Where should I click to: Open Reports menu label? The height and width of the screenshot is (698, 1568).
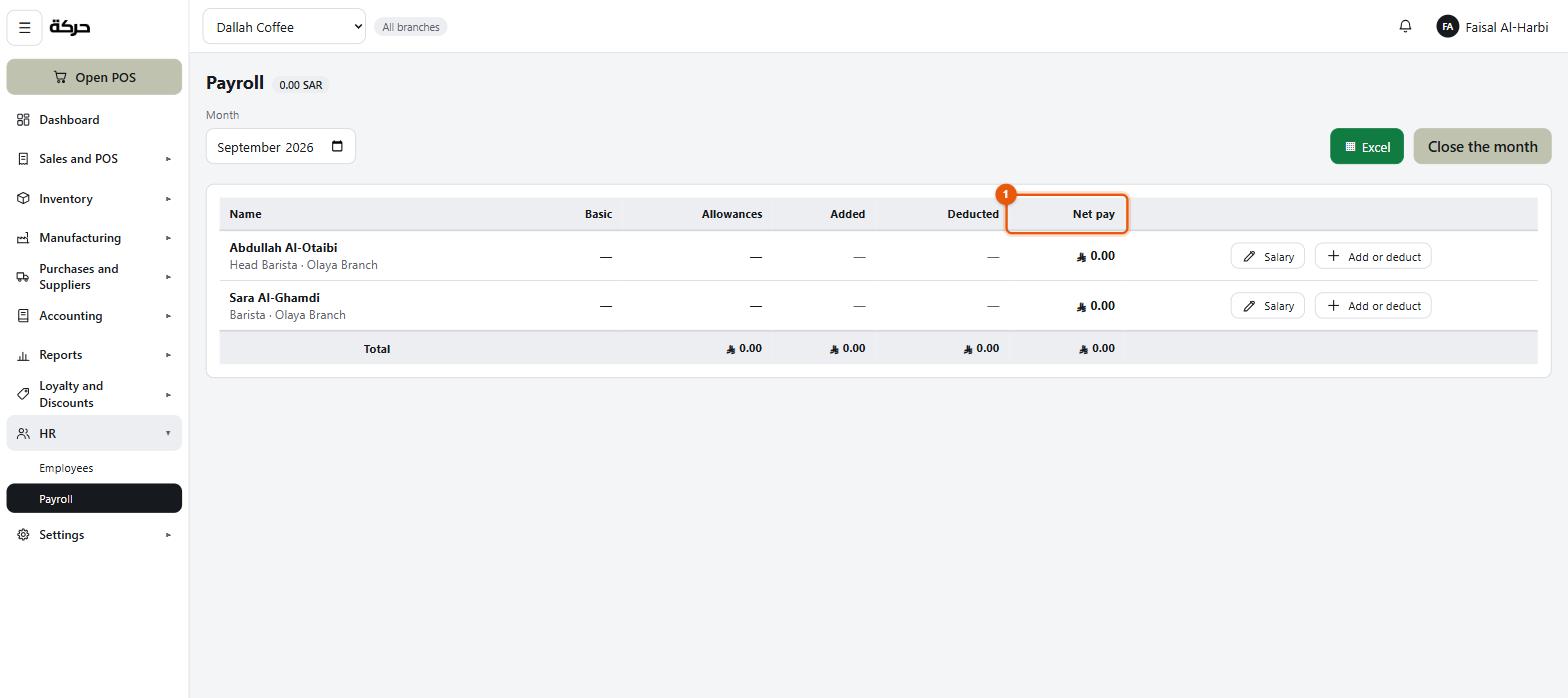(x=61, y=355)
